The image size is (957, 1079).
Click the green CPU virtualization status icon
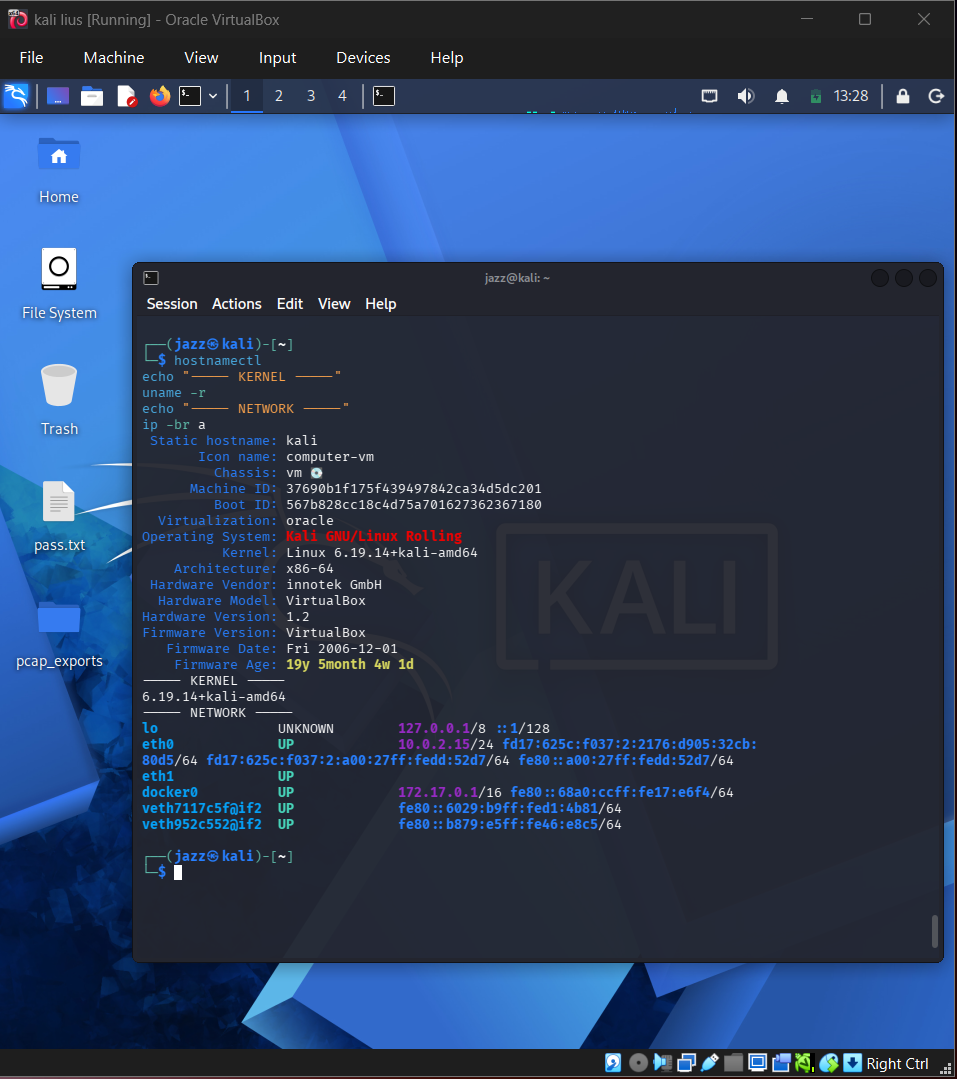point(804,1063)
